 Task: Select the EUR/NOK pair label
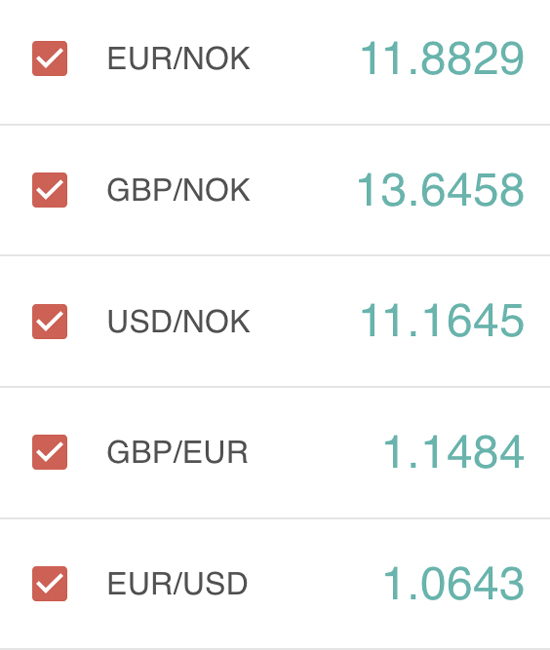(179, 58)
